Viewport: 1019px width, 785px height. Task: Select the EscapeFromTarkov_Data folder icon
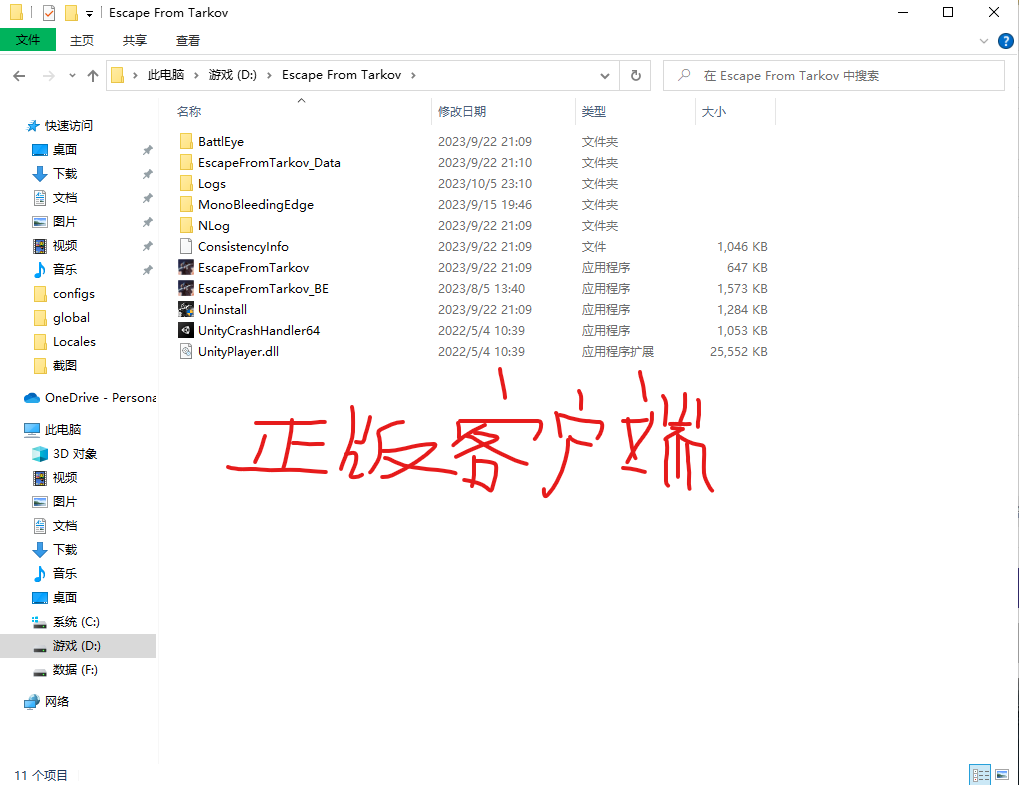186,162
